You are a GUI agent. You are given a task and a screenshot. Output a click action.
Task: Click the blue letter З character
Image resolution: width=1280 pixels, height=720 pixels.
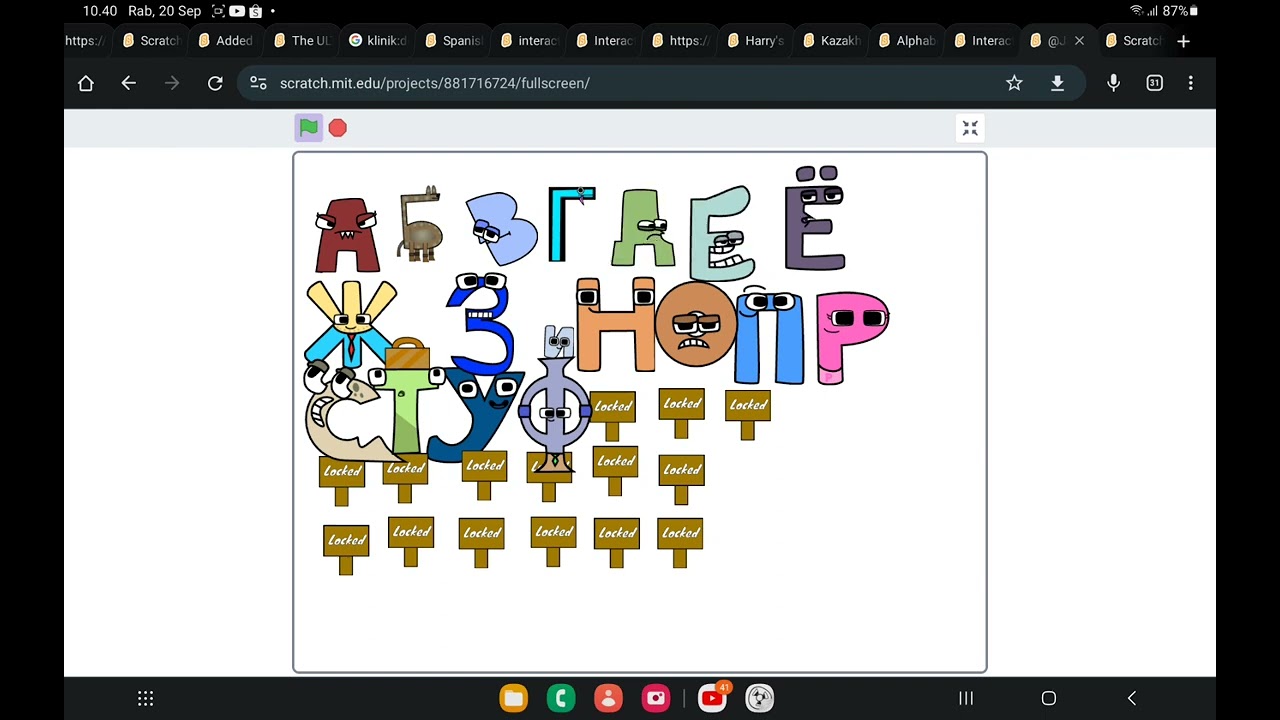tap(482, 325)
